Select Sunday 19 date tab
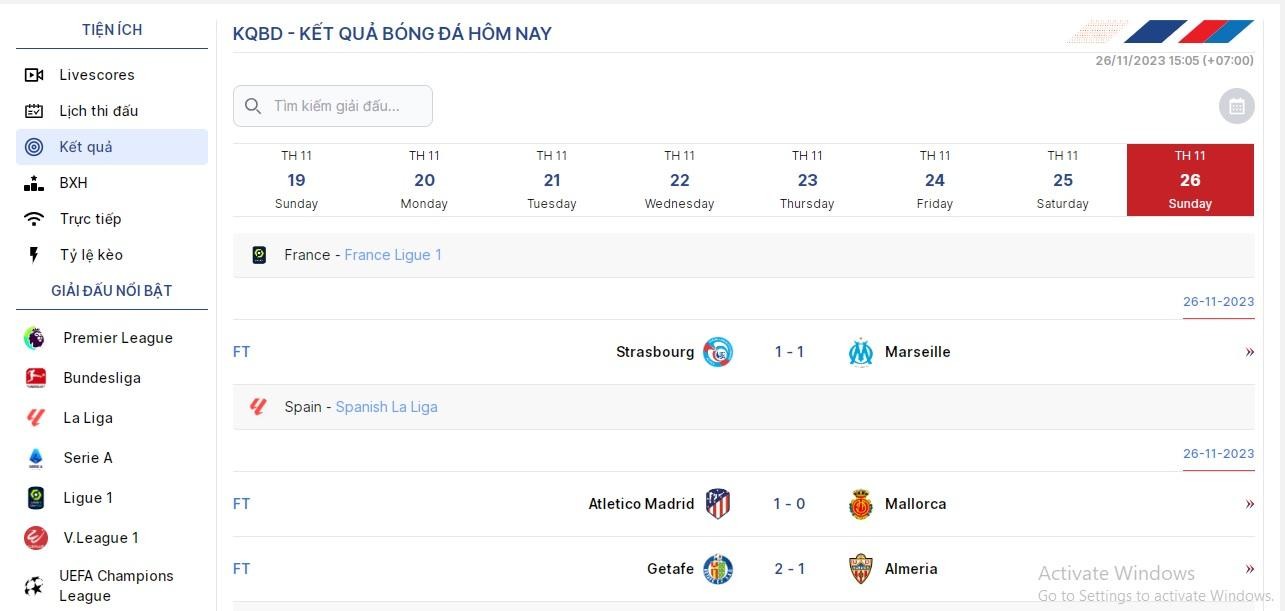Image resolution: width=1285 pixels, height=611 pixels. 296,180
